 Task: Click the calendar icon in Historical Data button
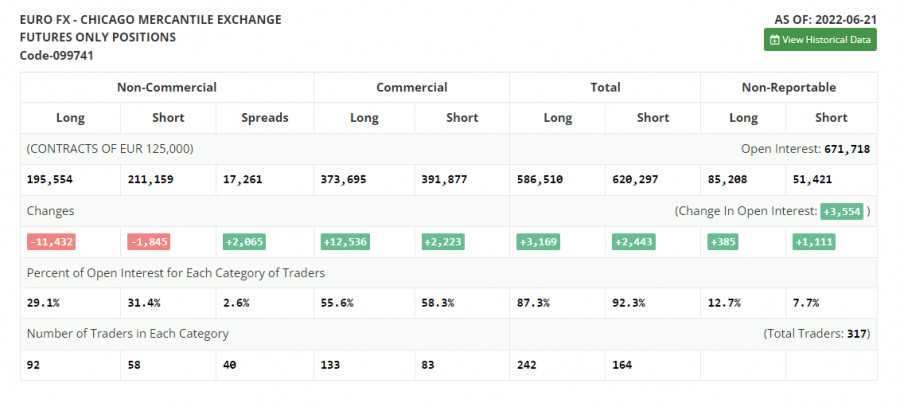click(775, 40)
